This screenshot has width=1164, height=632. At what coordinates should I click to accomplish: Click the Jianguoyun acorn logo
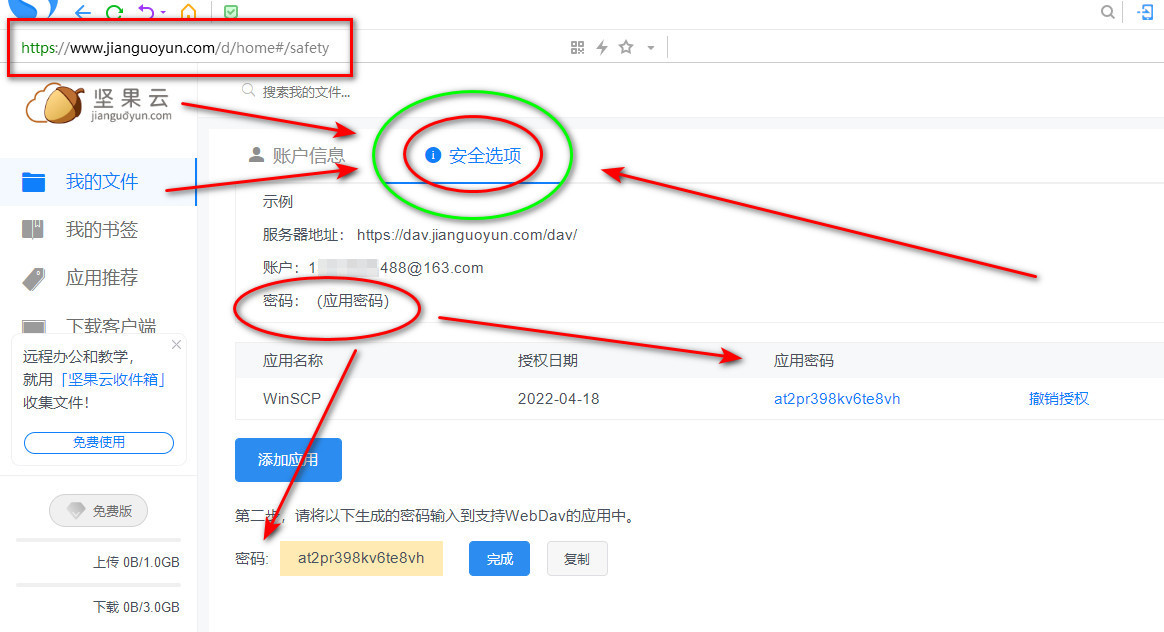[x=99, y=104]
